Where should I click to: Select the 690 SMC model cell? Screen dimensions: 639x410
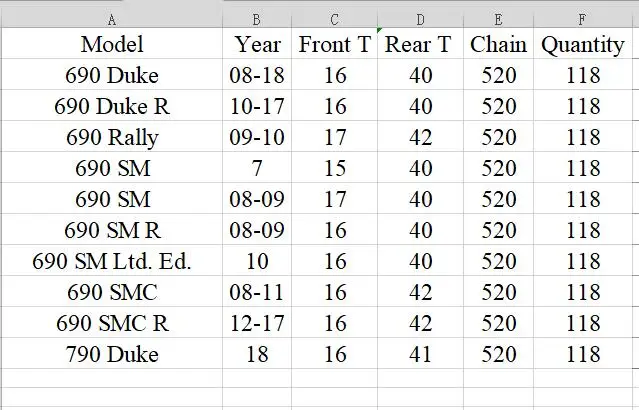point(112,291)
